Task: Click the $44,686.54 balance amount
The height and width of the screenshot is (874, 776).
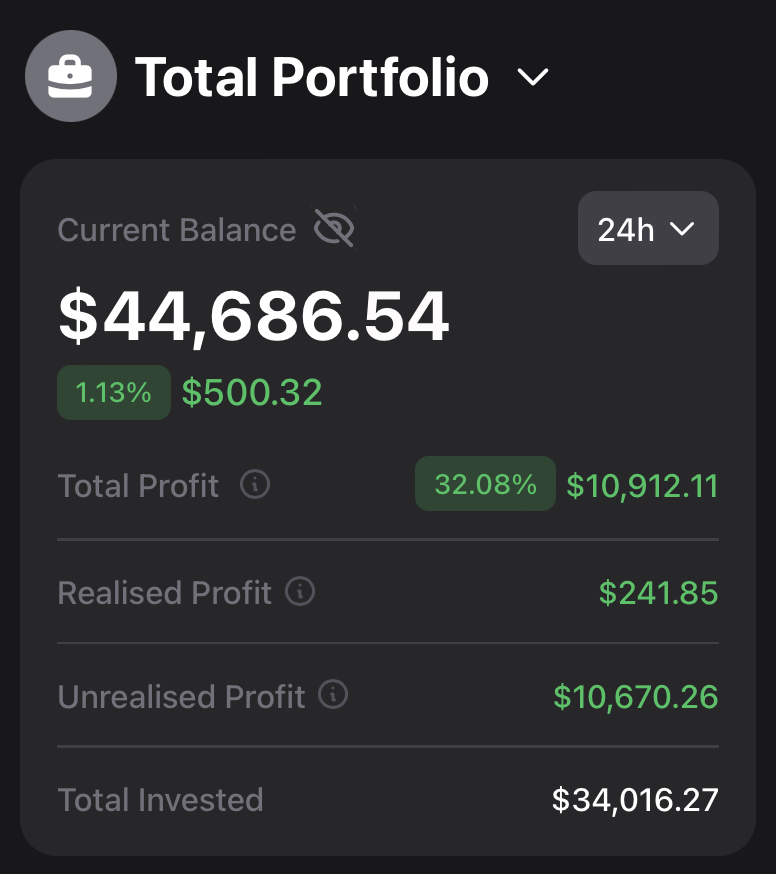Action: (x=254, y=317)
